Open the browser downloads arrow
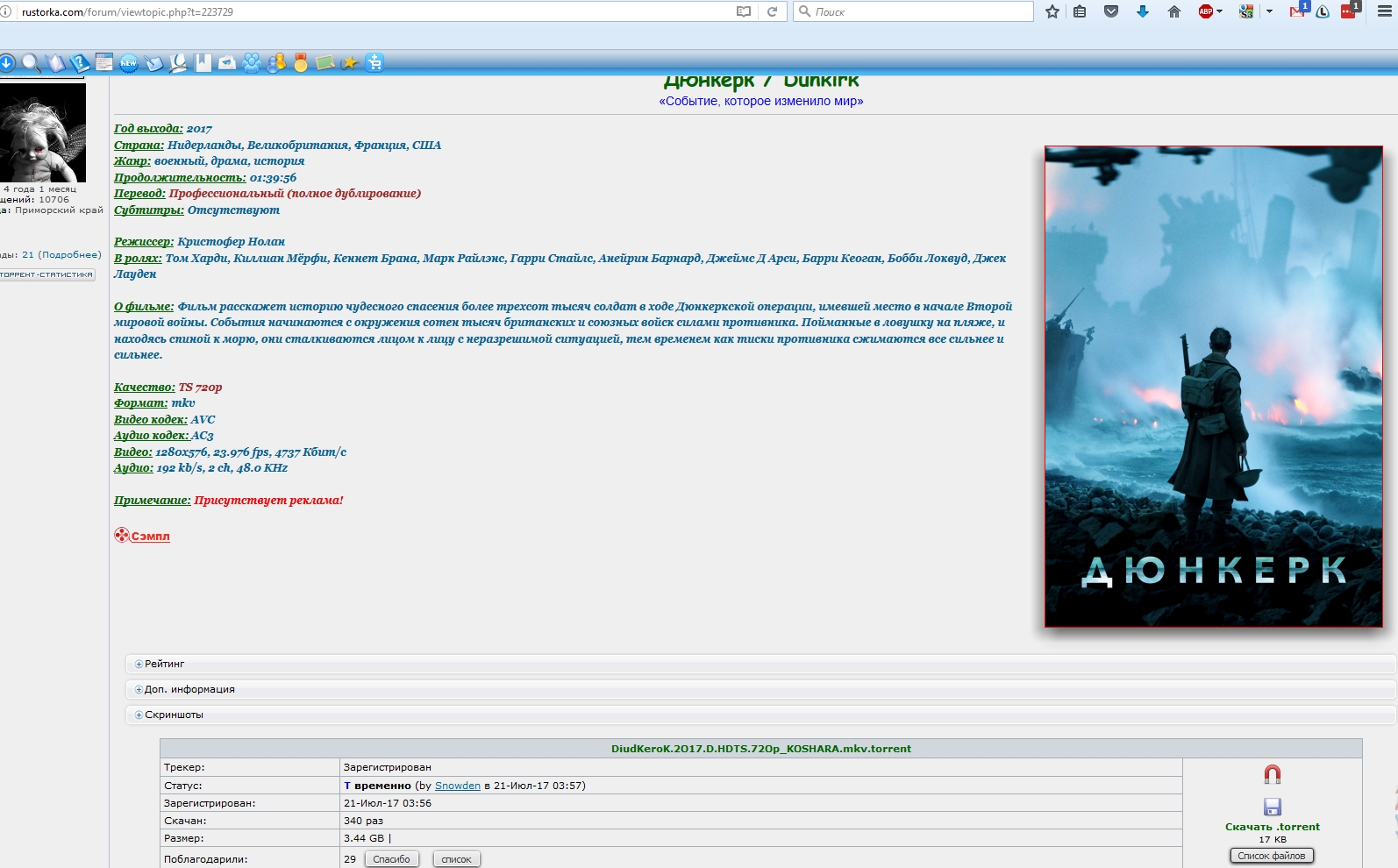Image resolution: width=1398 pixels, height=868 pixels. [x=1143, y=11]
